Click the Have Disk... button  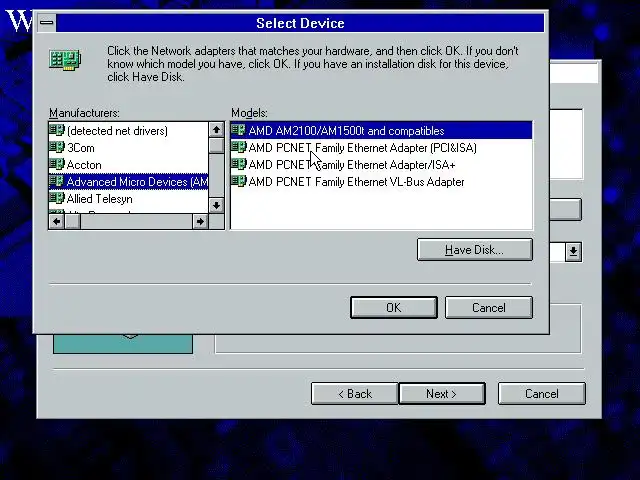coord(475,249)
